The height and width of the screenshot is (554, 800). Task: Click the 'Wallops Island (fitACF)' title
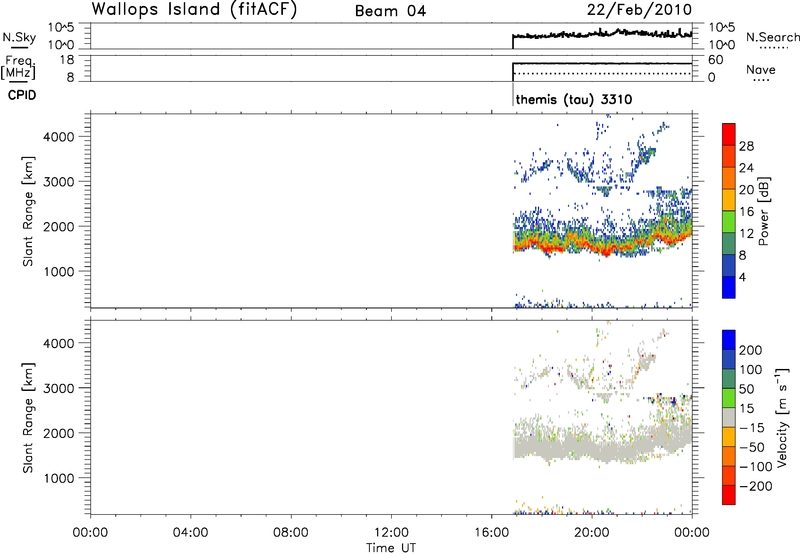pos(194,10)
